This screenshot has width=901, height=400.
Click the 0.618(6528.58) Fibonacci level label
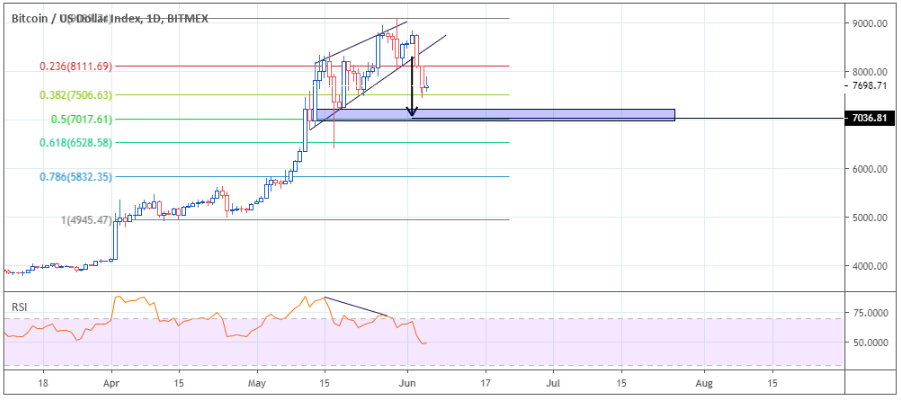[x=75, y=142]
